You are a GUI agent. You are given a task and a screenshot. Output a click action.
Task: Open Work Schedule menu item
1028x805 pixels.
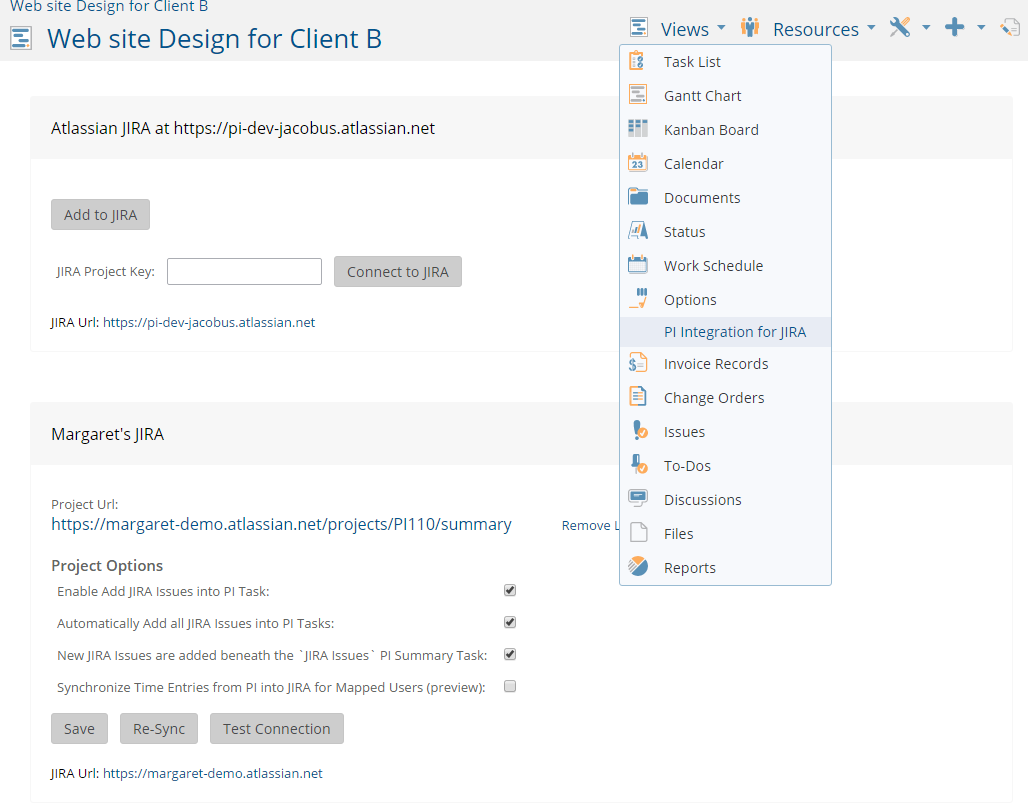pyautogui.click(x=725, y=266)
